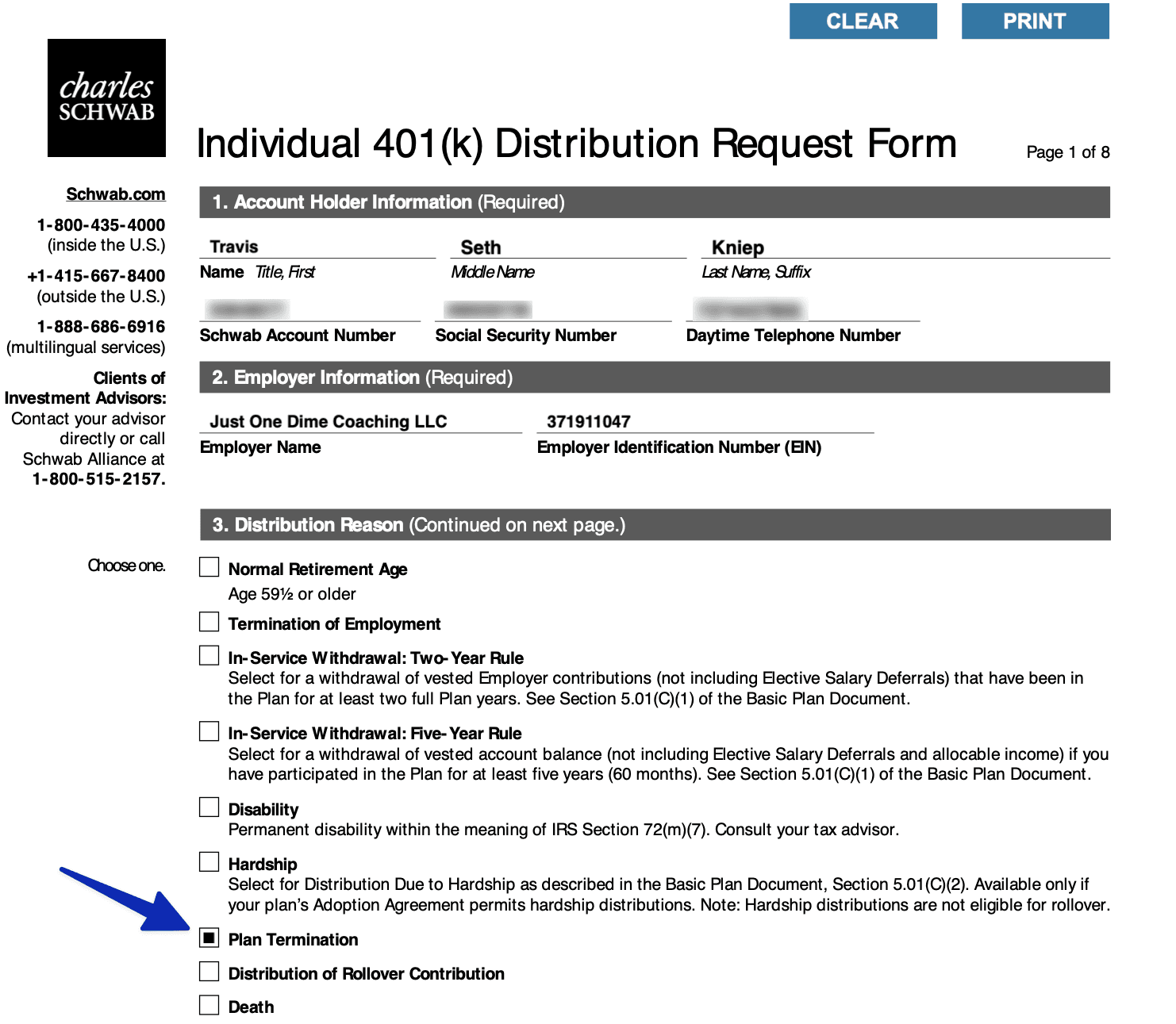Click the Social Security Number field
Image resolution: width=1176 pixels, height=1024 pixels.
click(553, 309)
